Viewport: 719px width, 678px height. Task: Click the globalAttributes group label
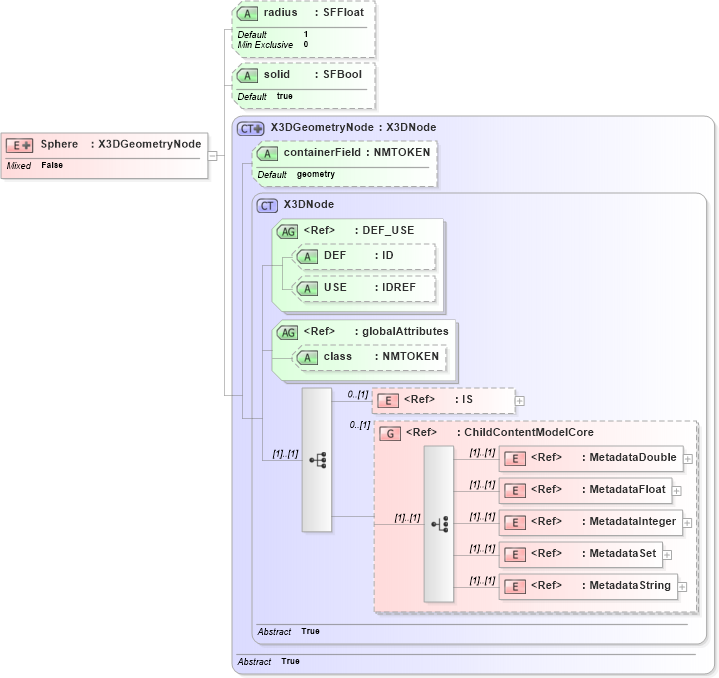pos(405,331)
